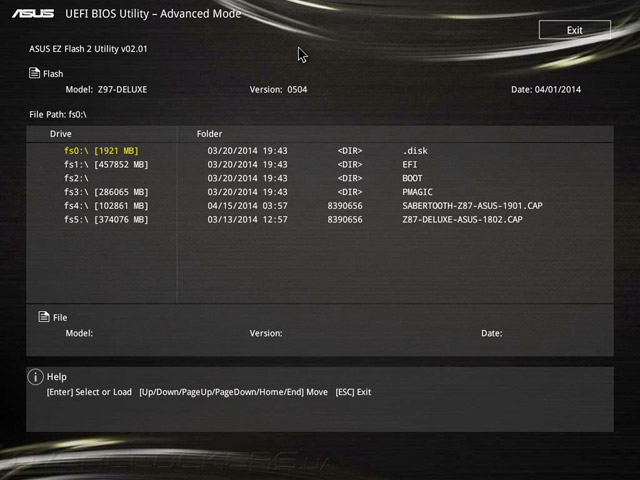Click the File section Model: field
This screenshot has width=640, height=480.
(79, 333)
